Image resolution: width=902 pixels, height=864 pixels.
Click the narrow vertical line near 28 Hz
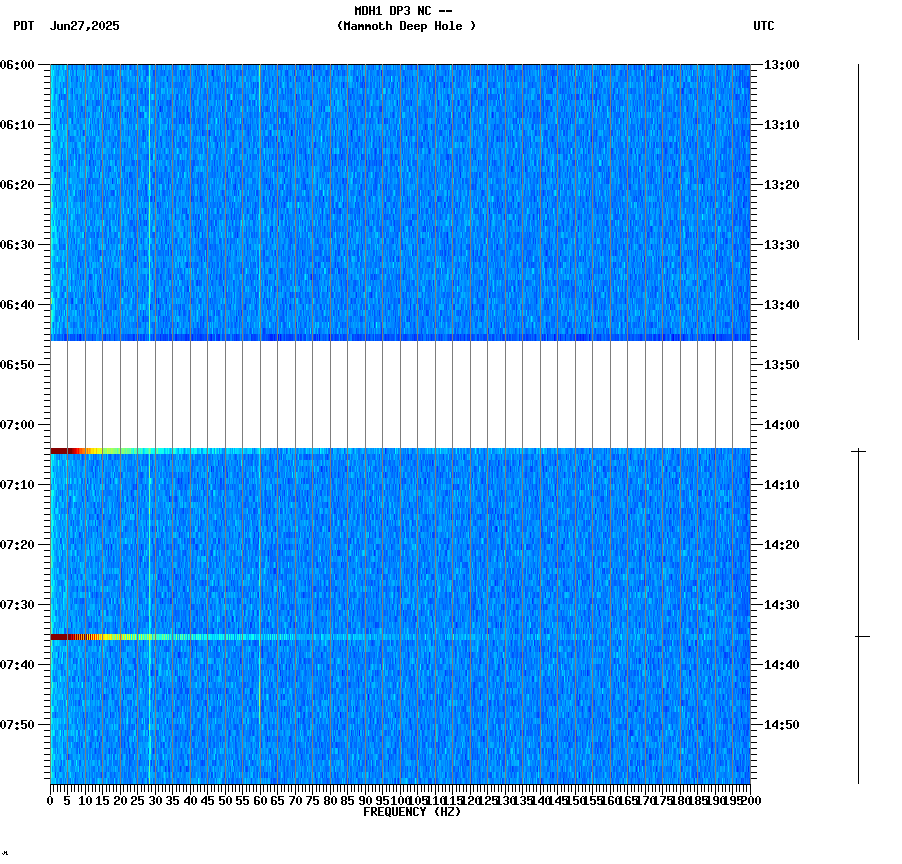[x=149, y=200]
